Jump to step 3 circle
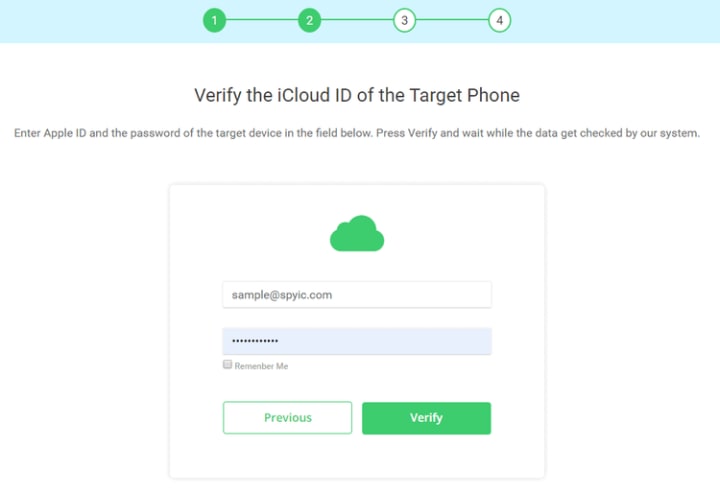The image size is (720, 493). pos(405,20)
